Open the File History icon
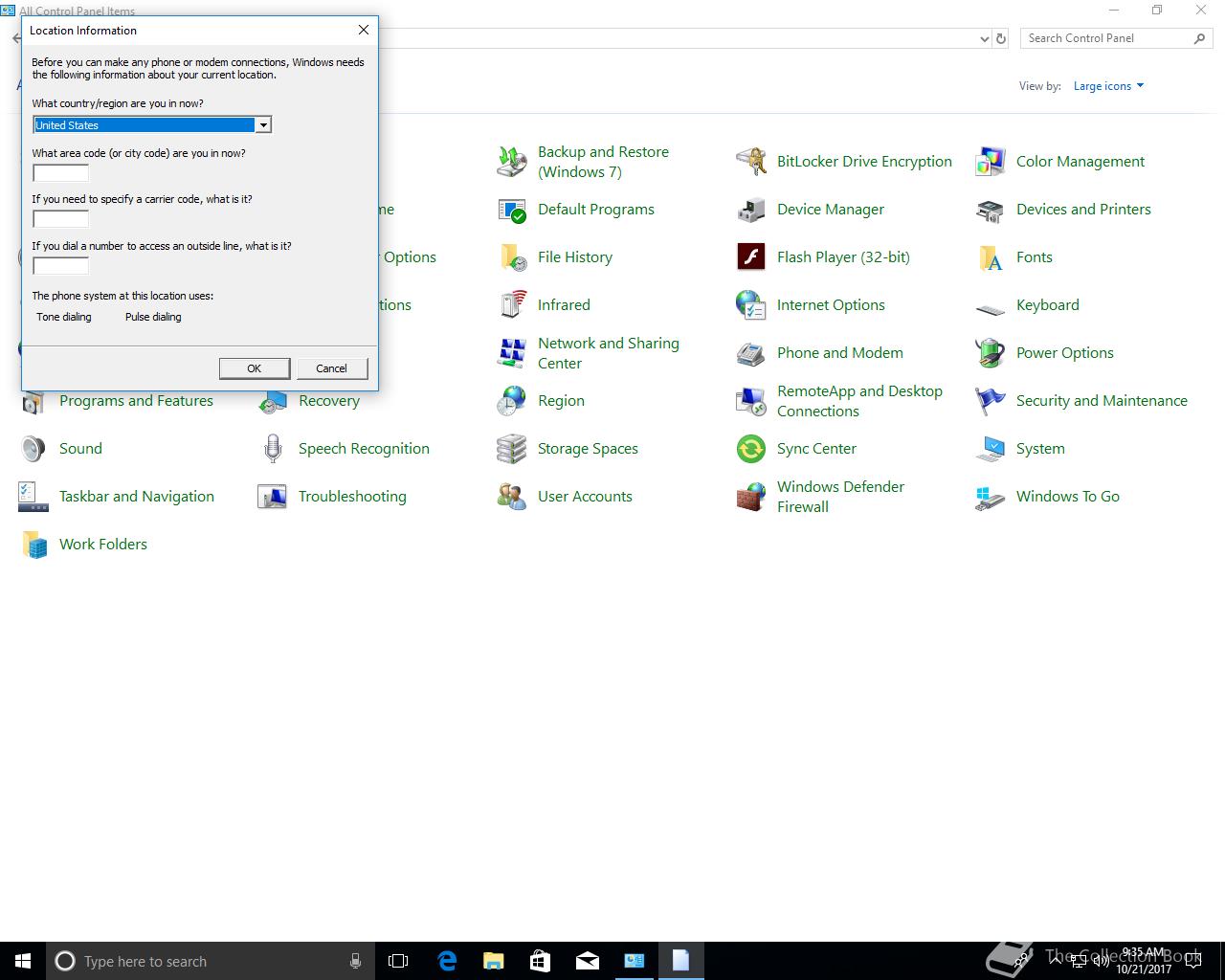 tap(512, 257)
